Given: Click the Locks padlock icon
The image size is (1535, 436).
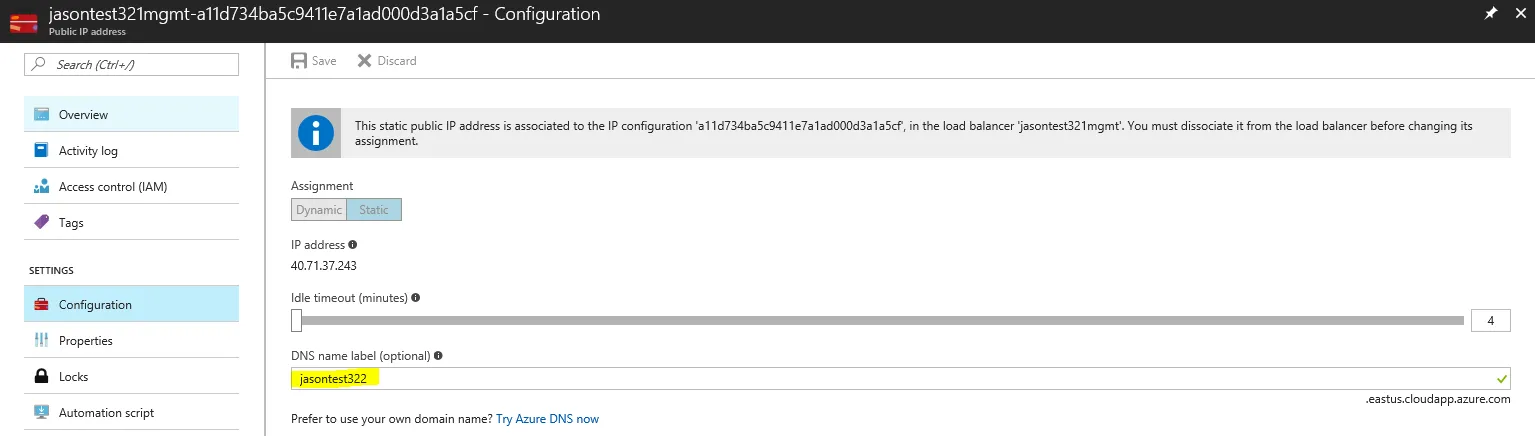Looking at the screenshot, I should pyautogui.click(x=41, y=376).
